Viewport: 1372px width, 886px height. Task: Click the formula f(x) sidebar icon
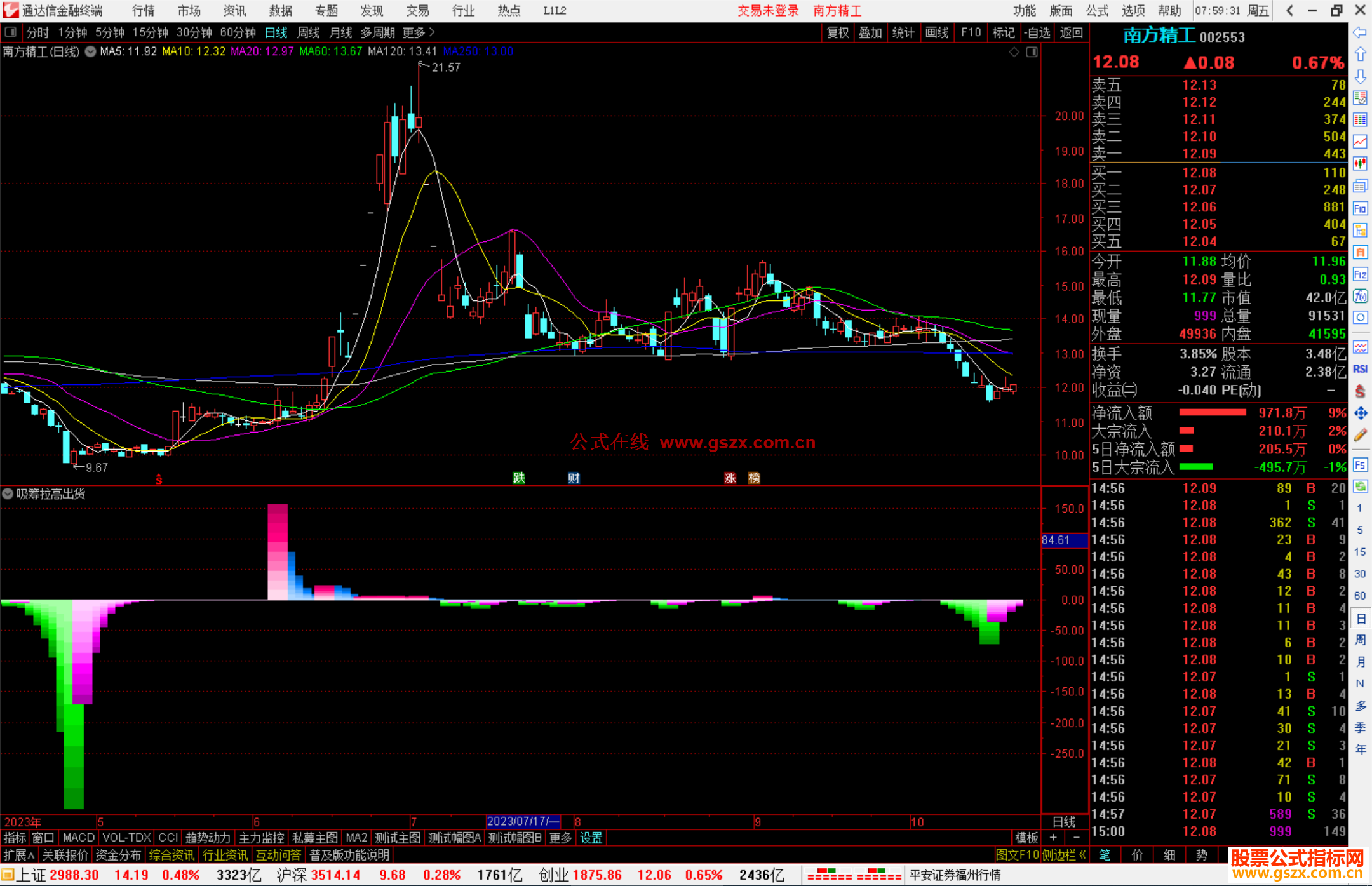click(x=1360, y=296)
